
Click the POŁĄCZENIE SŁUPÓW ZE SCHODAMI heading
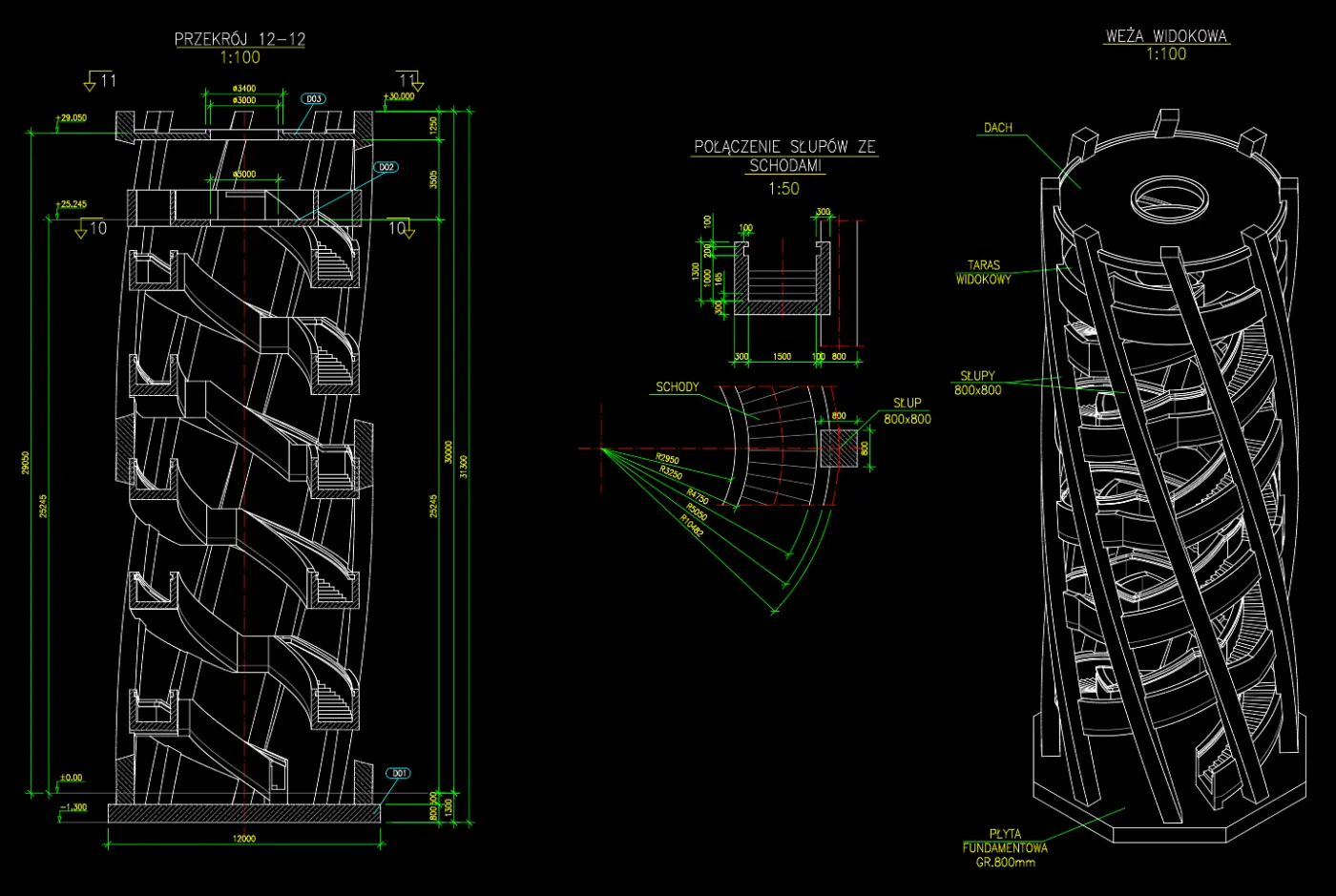(x=784, y=156)
